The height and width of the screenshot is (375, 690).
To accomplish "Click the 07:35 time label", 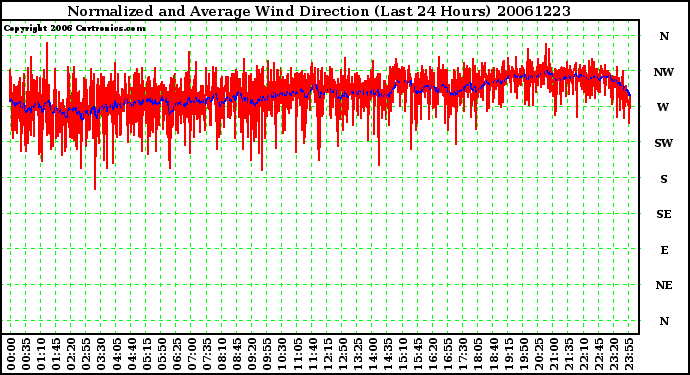I will pos(207,354).
